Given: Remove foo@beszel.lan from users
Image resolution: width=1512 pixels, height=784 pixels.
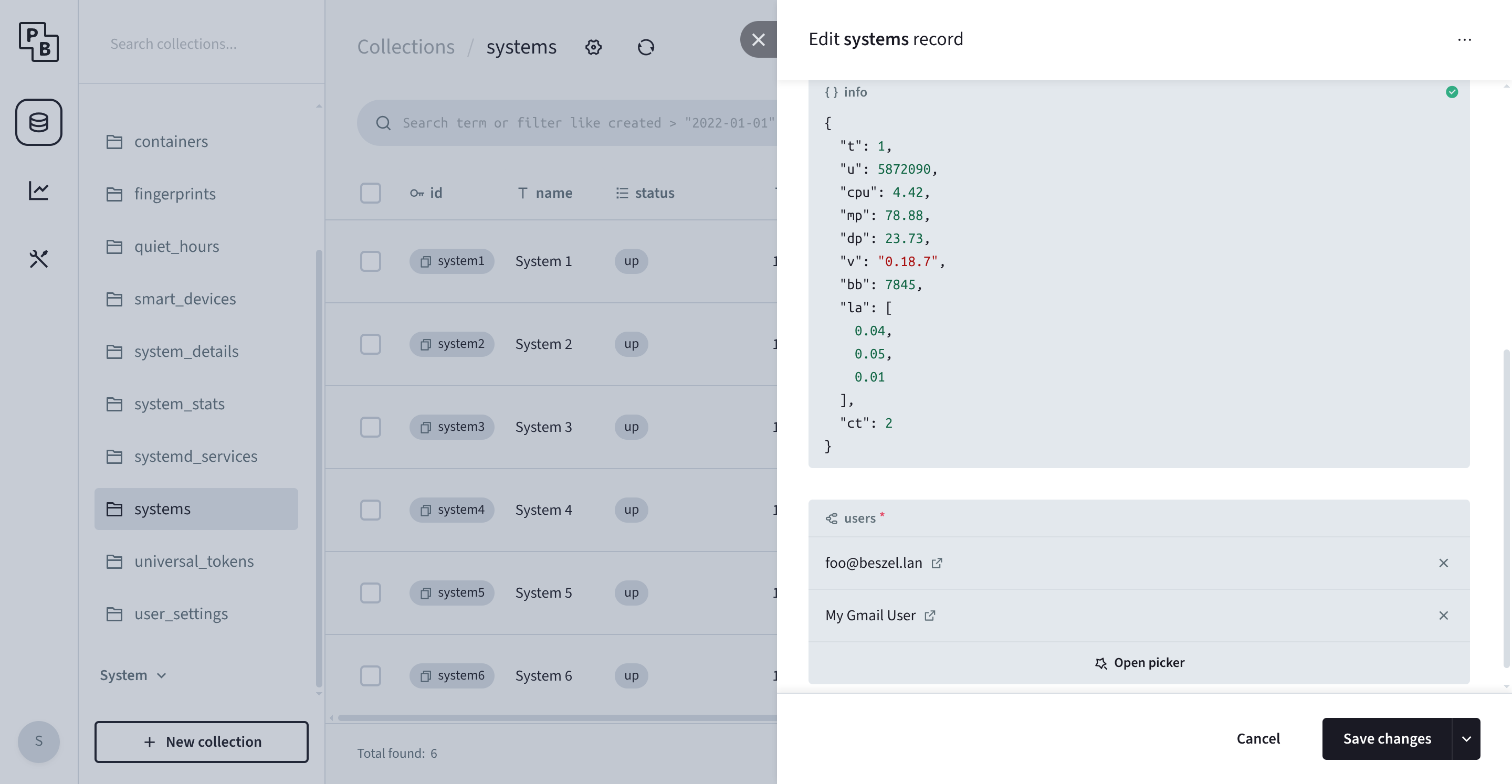Looking at the screenshot, I should tap(1443, 563).
